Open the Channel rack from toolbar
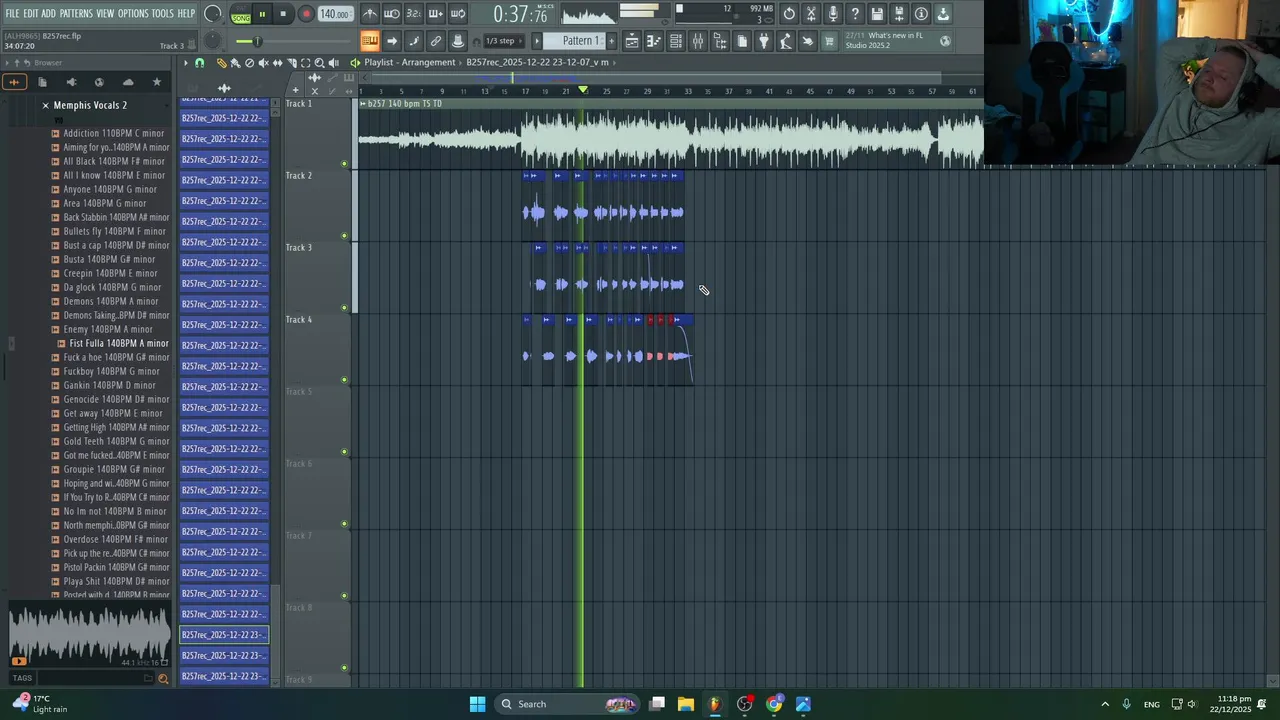 676,41
